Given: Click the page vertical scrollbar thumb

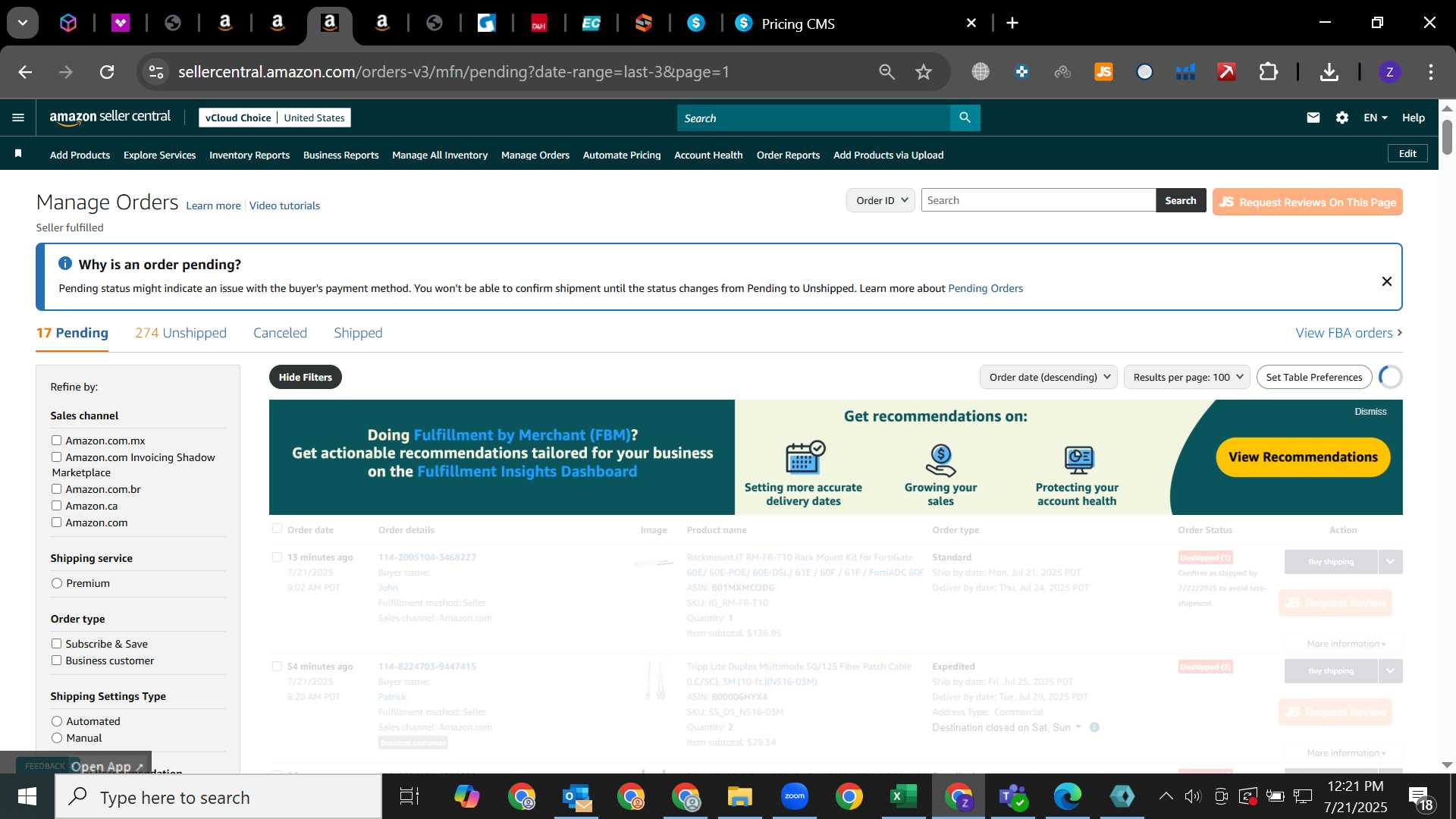Looking at the screenshot, I should (1447, 136).
